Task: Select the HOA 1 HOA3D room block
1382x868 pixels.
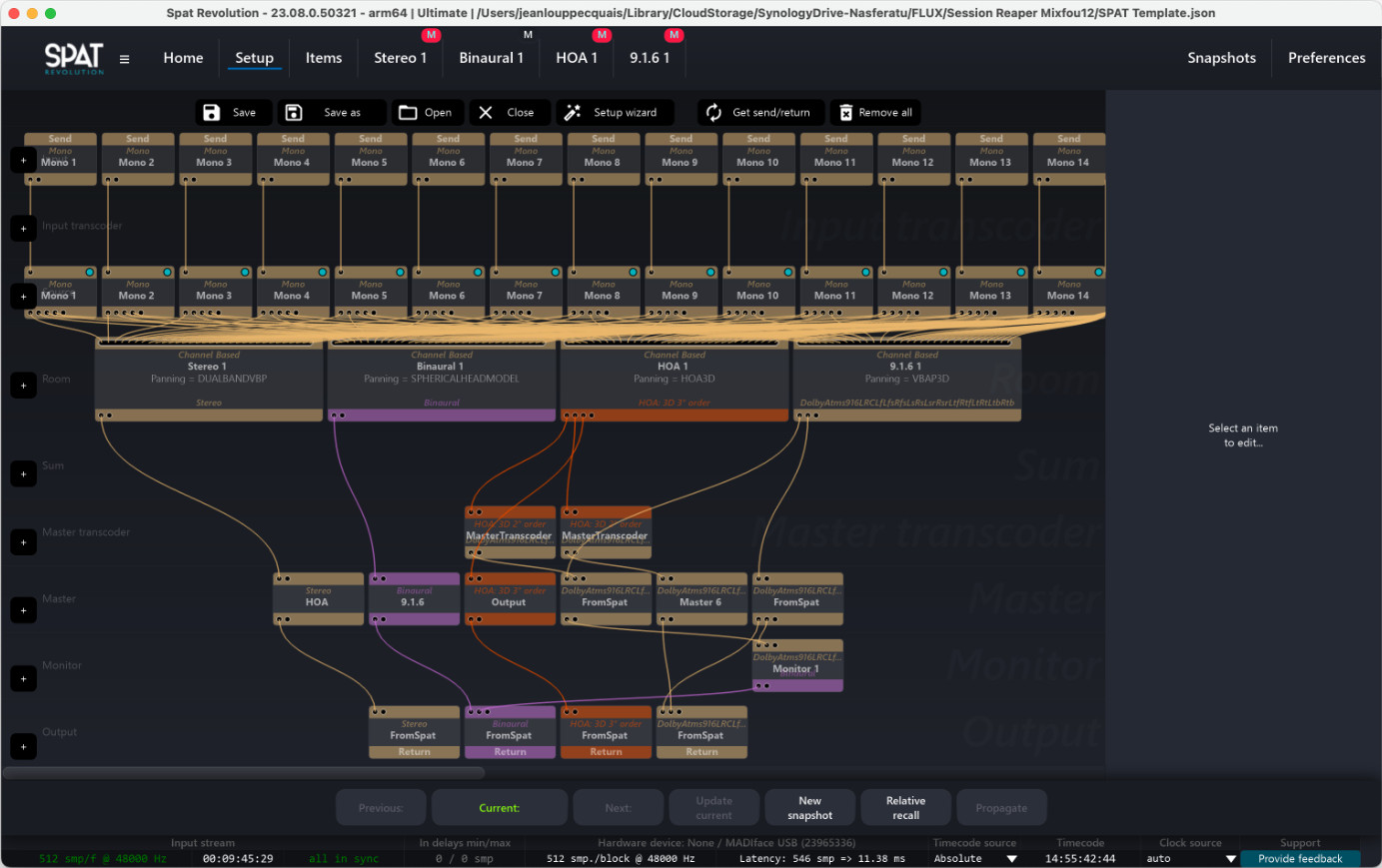Action: tap(675, 380)
